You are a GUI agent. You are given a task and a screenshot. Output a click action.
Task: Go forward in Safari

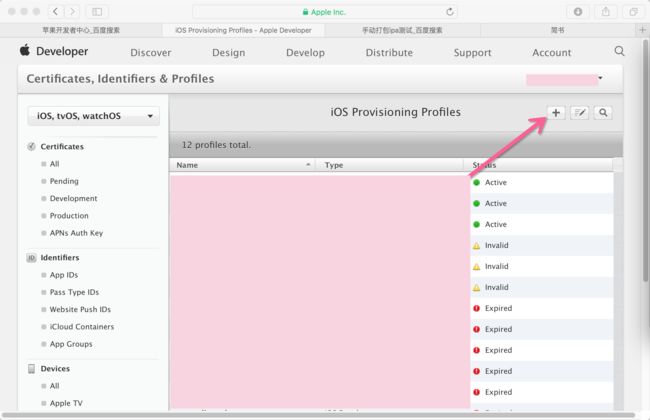[73, 12]
